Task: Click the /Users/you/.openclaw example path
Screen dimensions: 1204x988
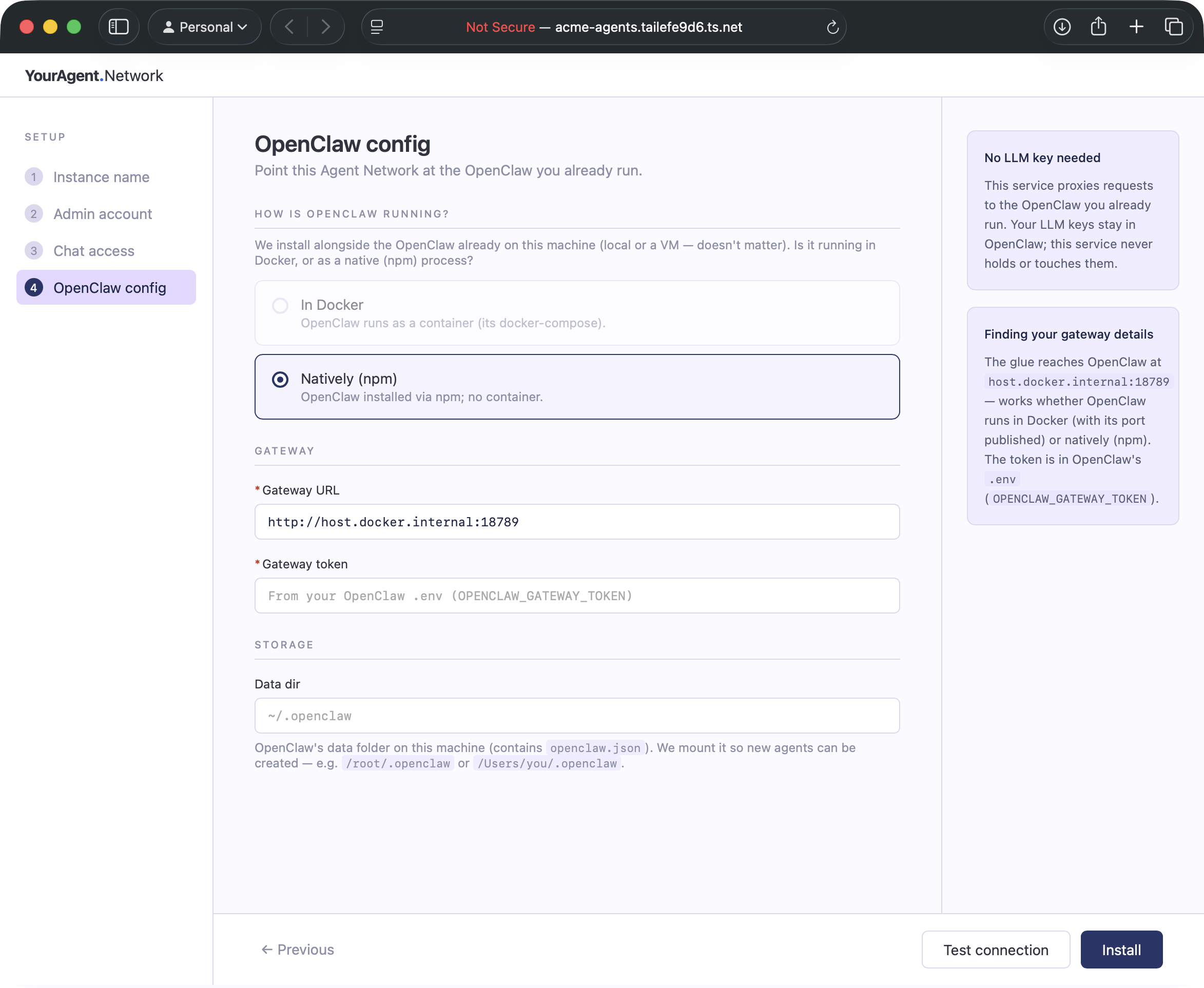Action: [547, 764]
